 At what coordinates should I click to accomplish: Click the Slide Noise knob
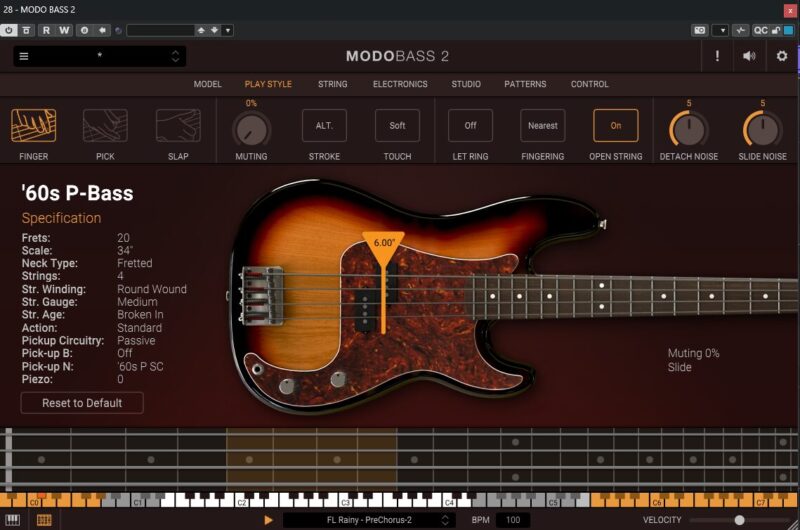pos(762,130)
